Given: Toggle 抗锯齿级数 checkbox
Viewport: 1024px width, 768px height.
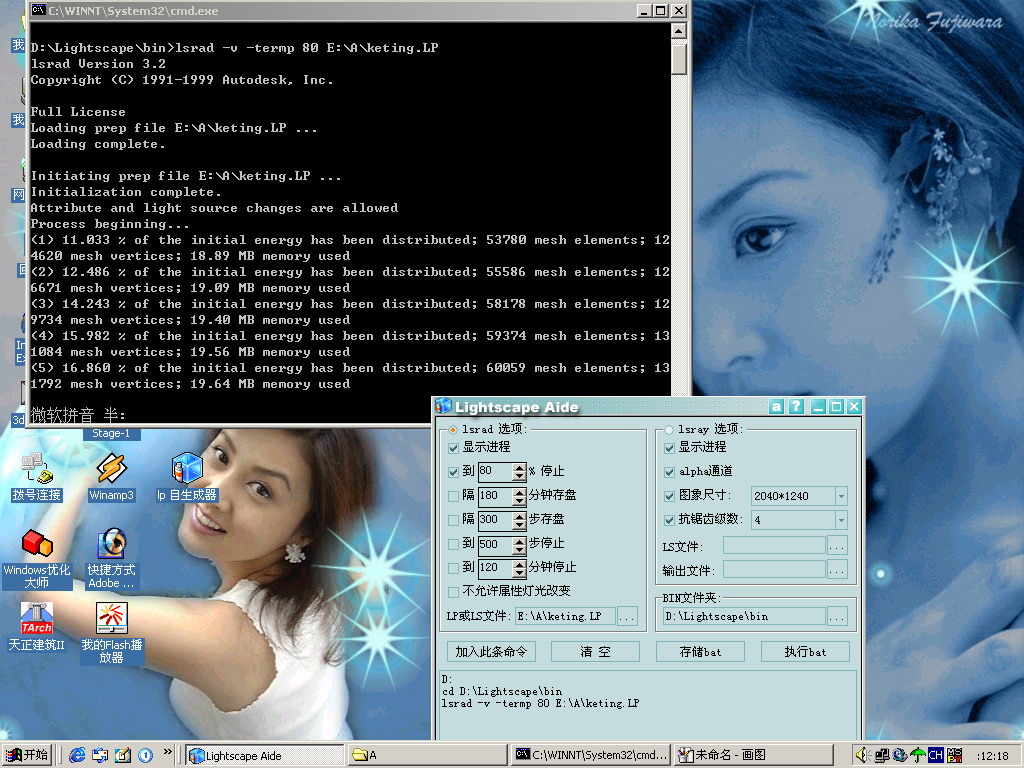Looking at the screenshot, I should point(669,520).
